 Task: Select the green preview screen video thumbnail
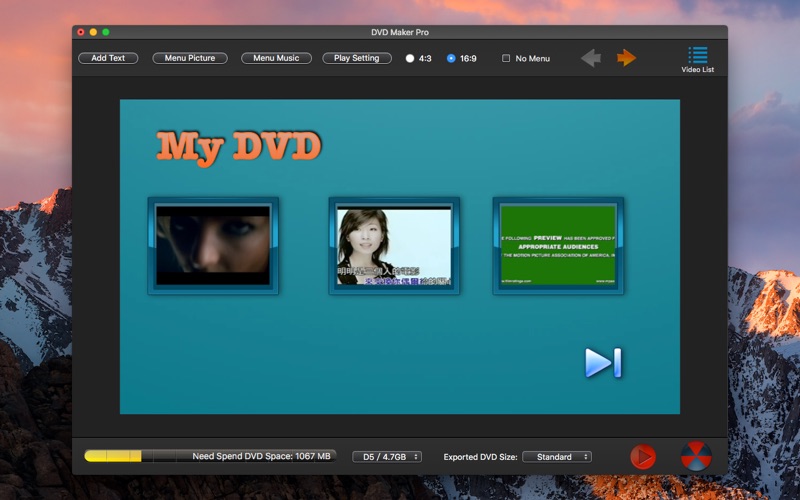[558, 246]
